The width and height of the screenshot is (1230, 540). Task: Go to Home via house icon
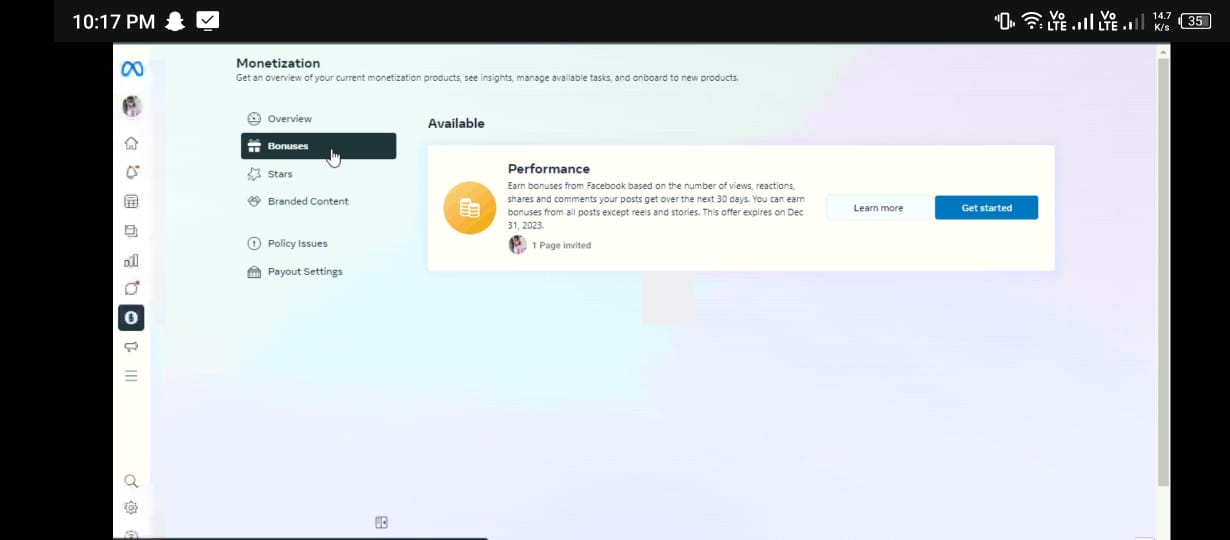pyautogui.click(x=131, y=143)
